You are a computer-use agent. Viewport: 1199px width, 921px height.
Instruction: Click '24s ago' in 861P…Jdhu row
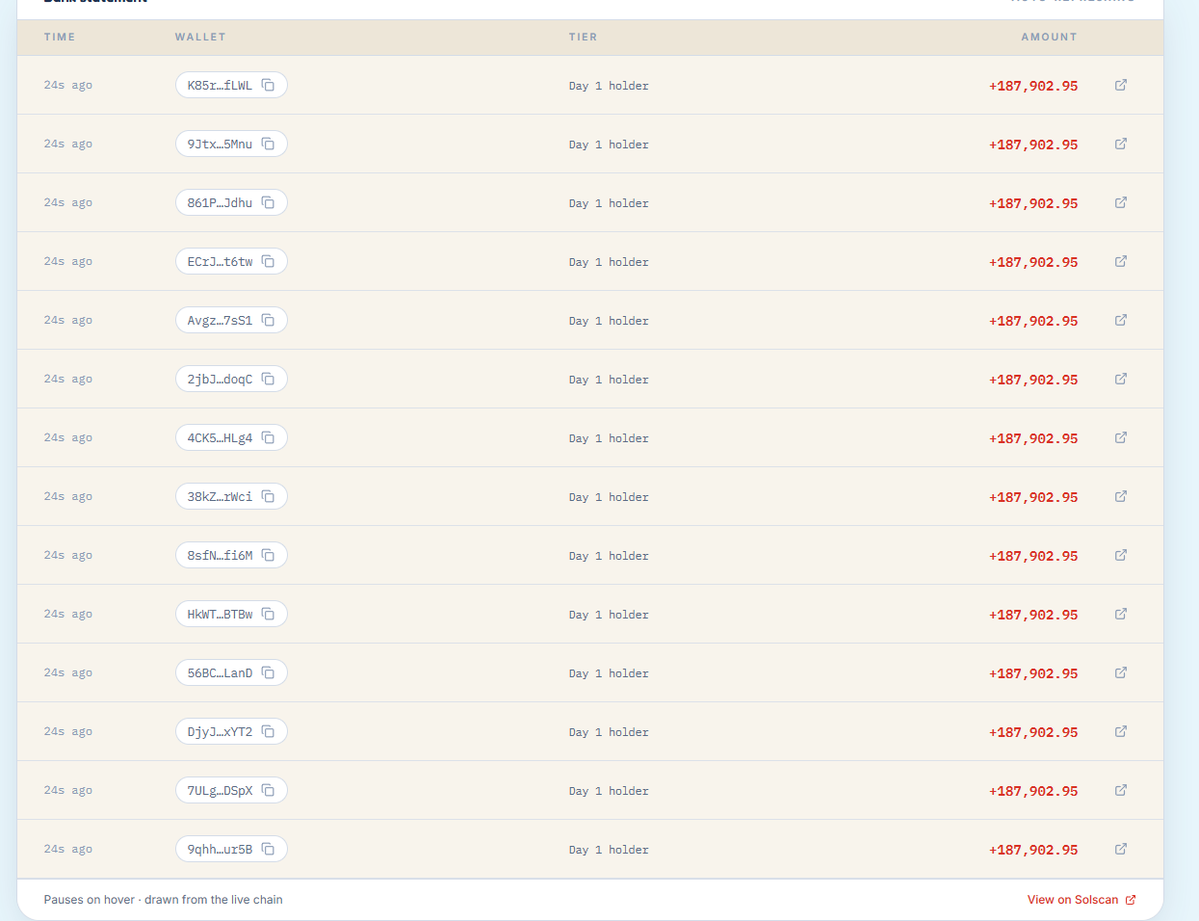coord(68,203)
